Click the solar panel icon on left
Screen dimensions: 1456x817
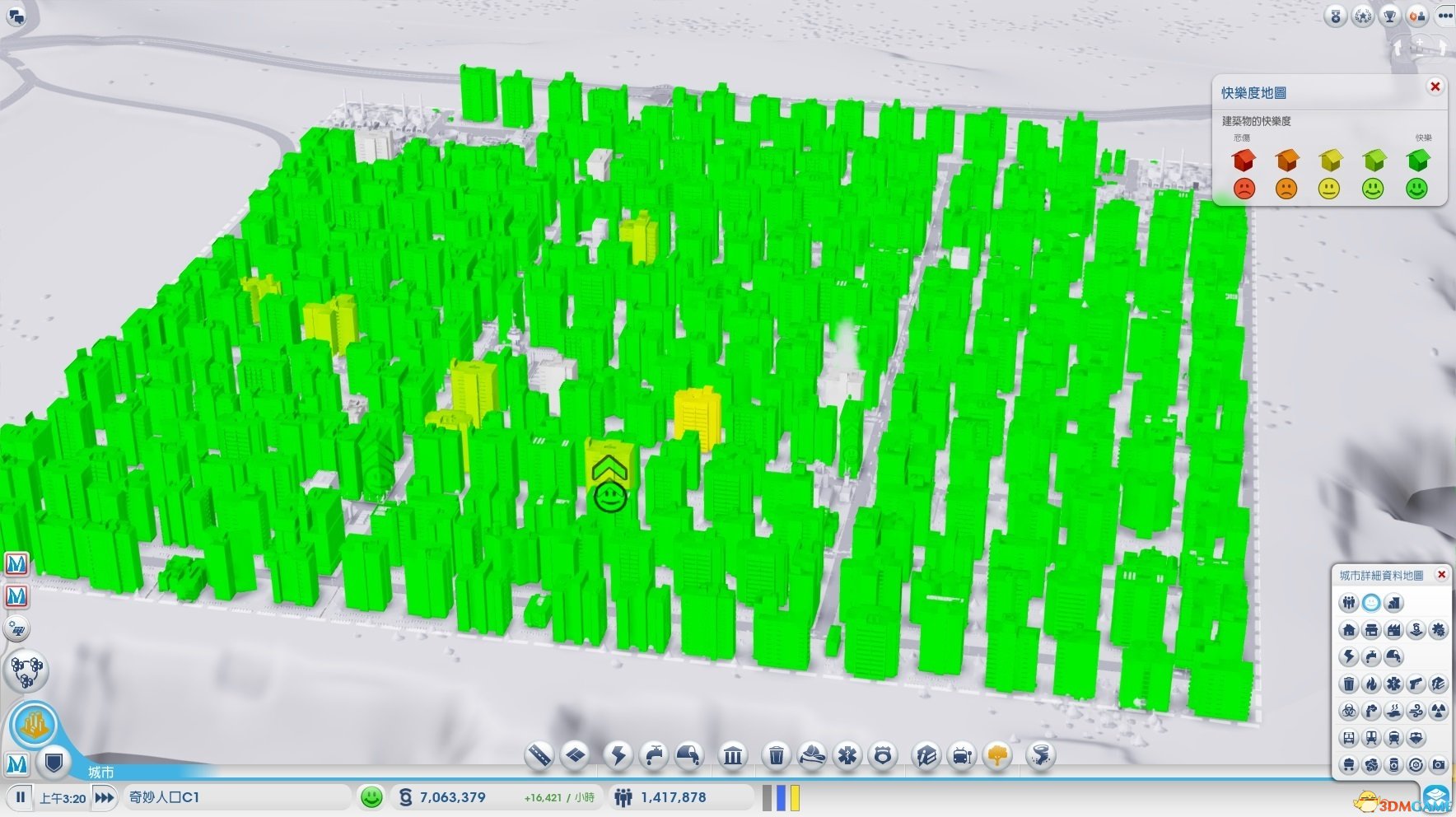tap(16, 629)
